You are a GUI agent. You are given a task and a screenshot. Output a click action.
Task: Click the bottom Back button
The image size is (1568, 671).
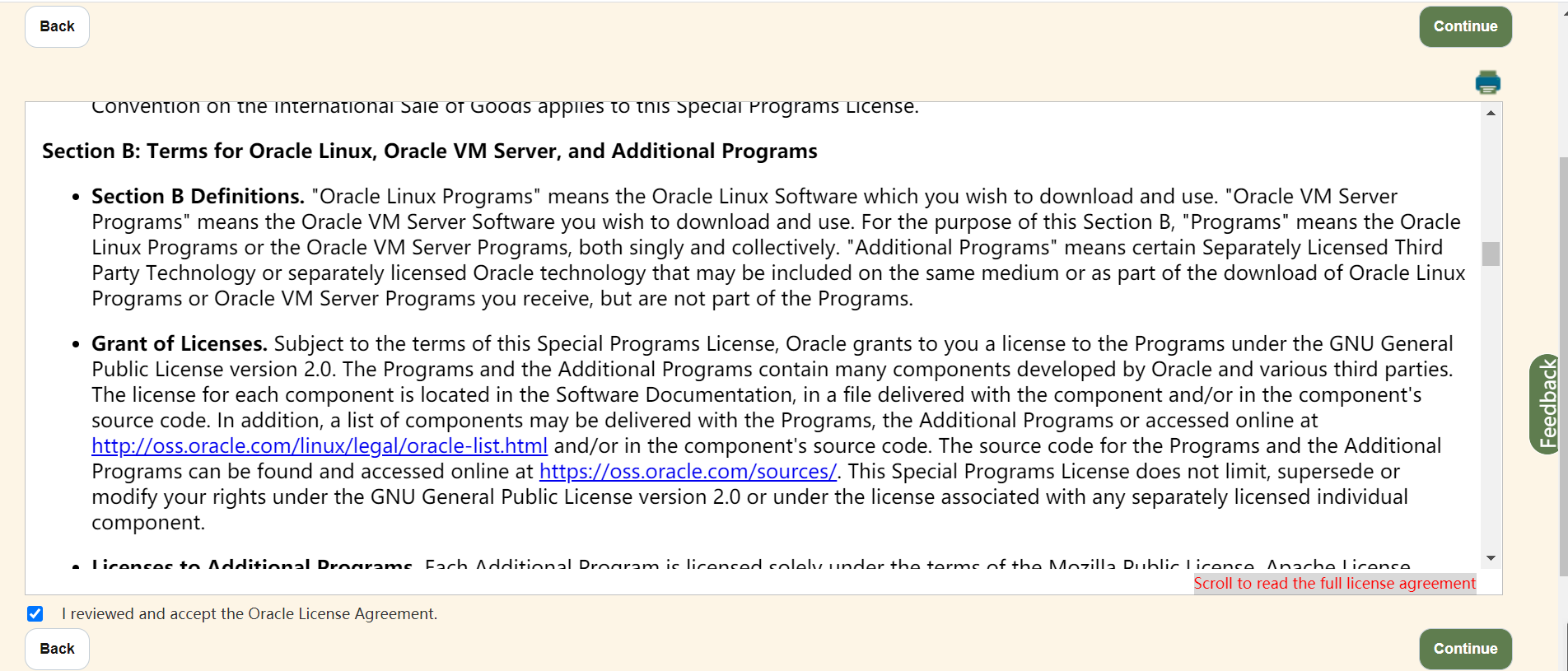pyautogui.click(x=57, y=649)
